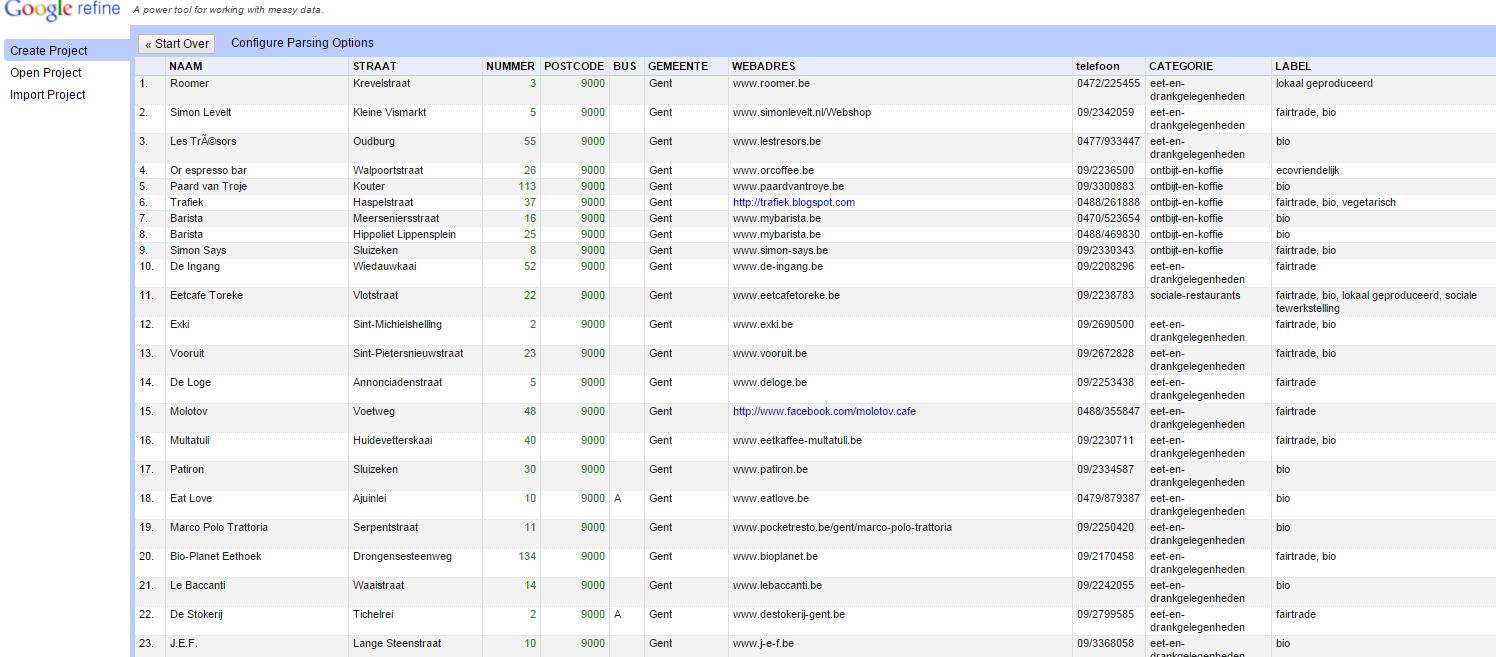The width and height of the screenshot is (1496, 657).
Task: Click the Google refine logo
Action: (x=62, y=11)
